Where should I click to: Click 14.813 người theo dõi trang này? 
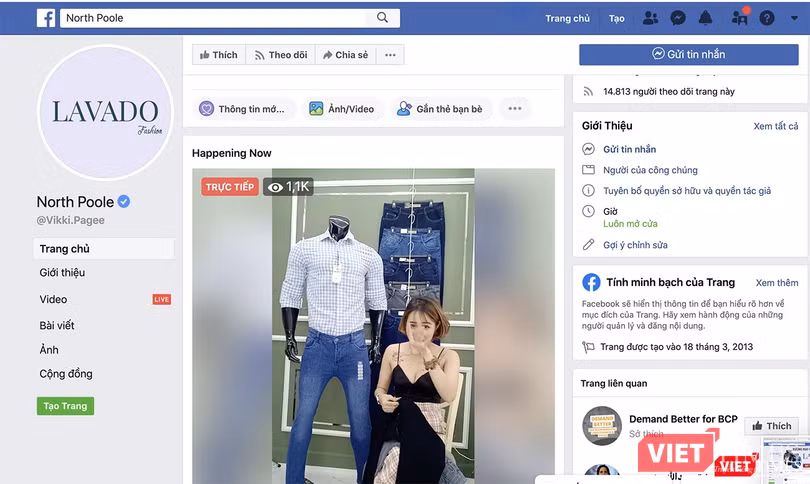coord(668,91)
